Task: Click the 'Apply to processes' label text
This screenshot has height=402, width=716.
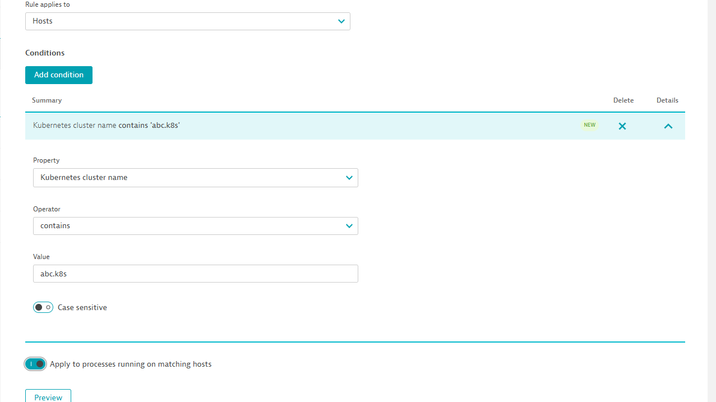Action: click(x=130, y=364)
